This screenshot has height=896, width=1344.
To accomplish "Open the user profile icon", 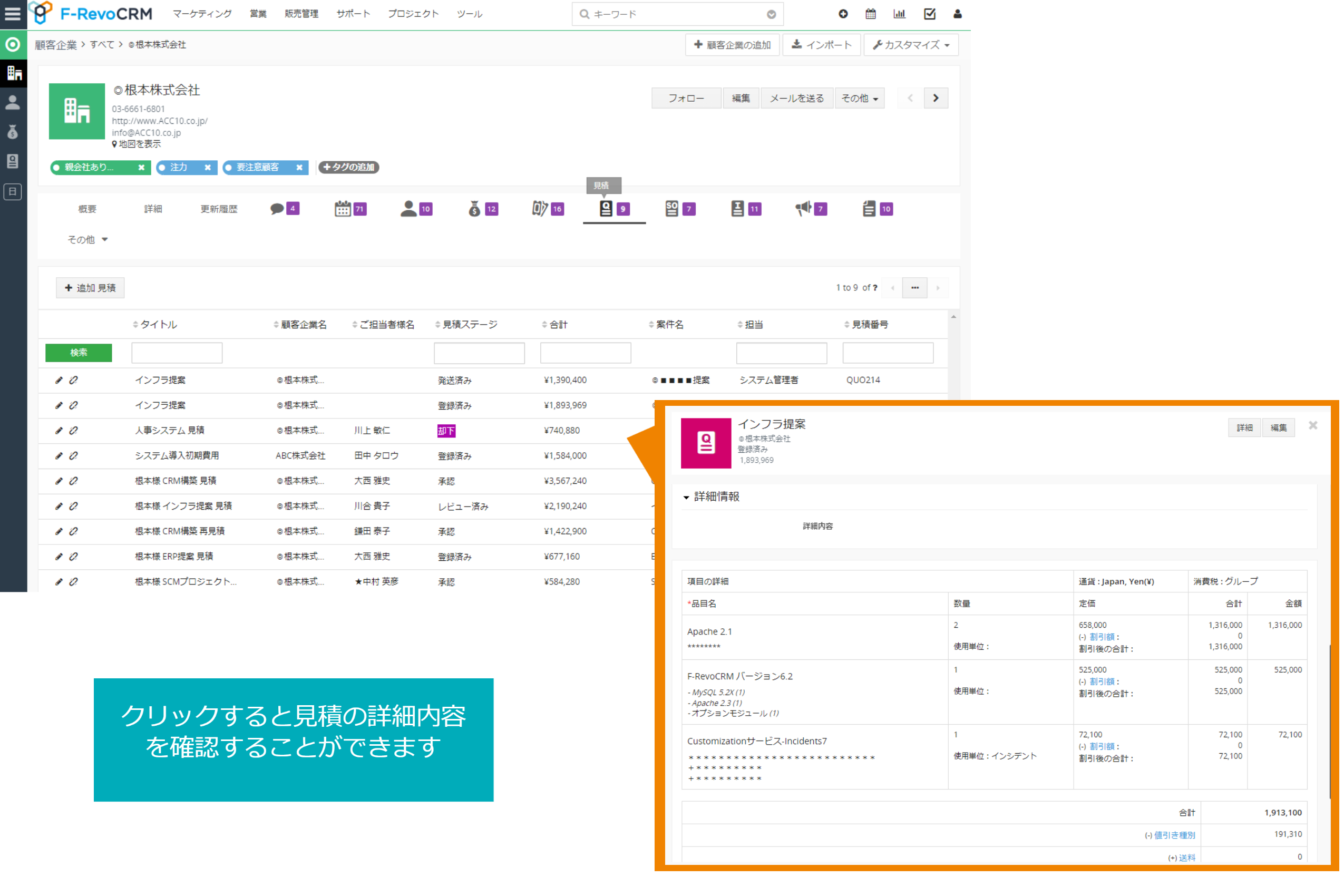I will [x=958, y=14].
